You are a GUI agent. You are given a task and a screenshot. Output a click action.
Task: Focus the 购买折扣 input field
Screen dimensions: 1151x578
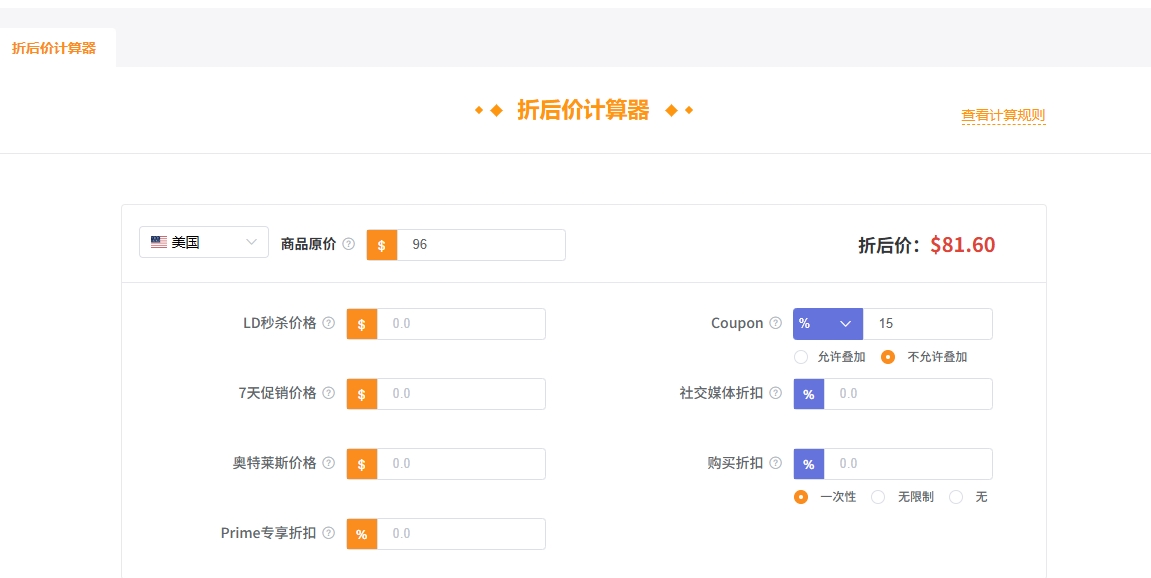point(908,464)
